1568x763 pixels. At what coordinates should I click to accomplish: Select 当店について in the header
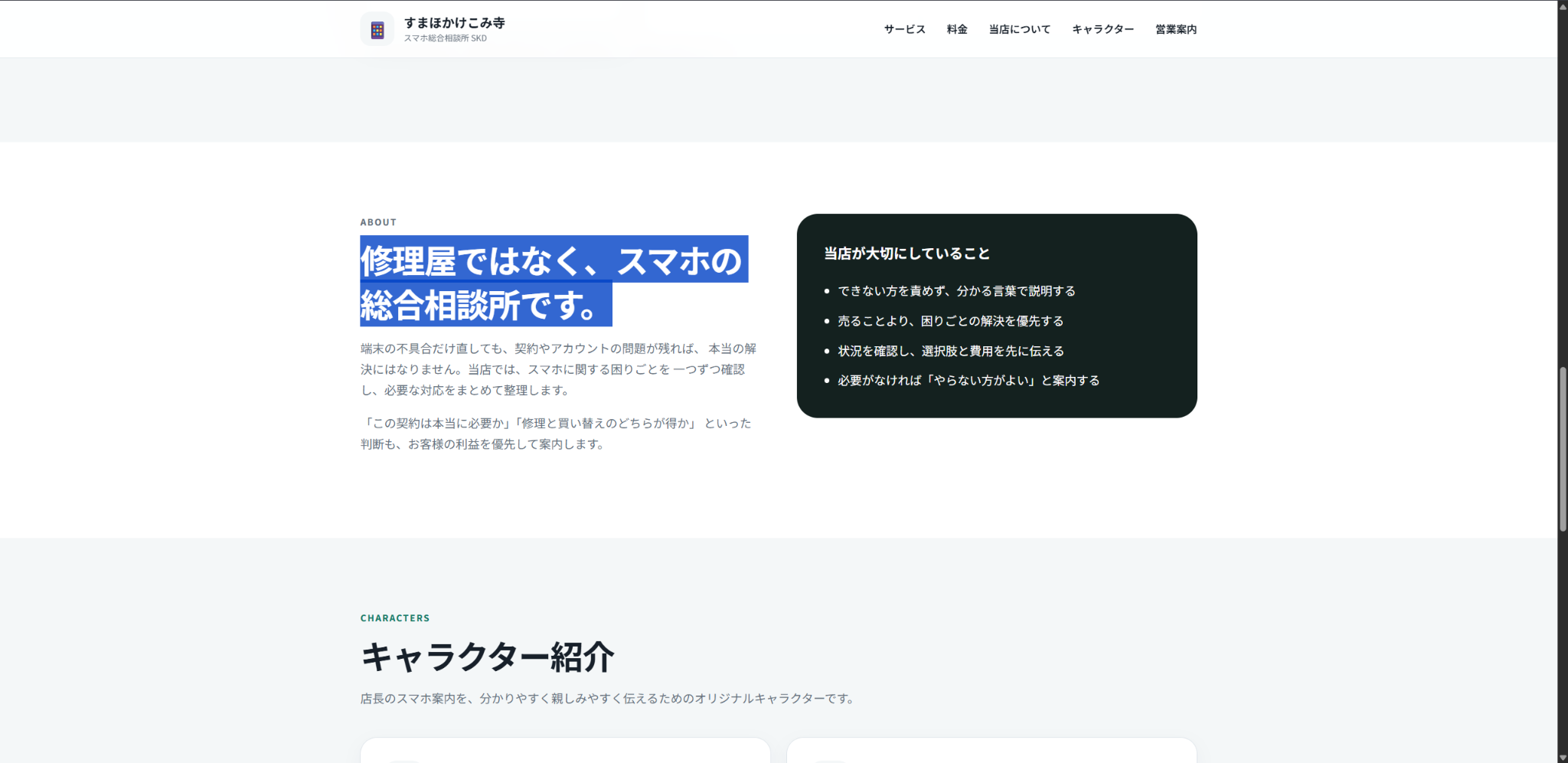pos(1019,29)
